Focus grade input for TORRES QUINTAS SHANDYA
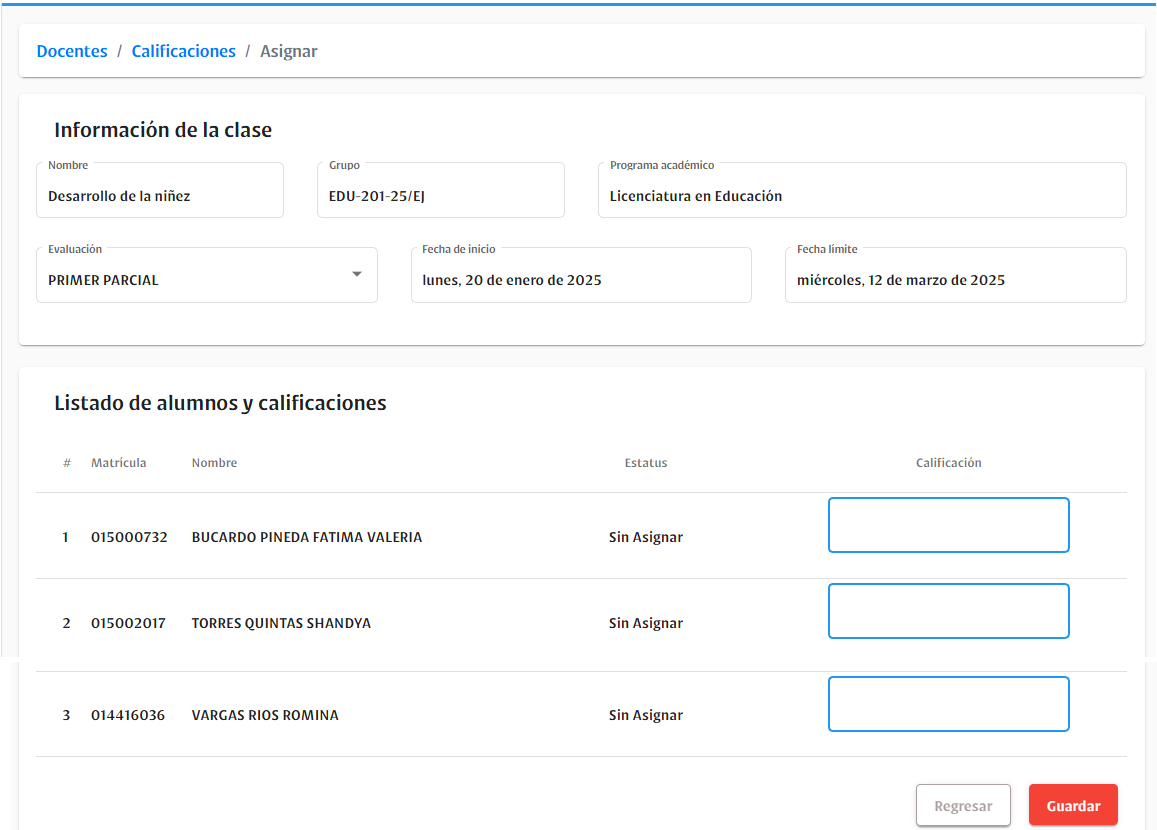Screen dimensions: 1157x830 (x=948, y=611)
